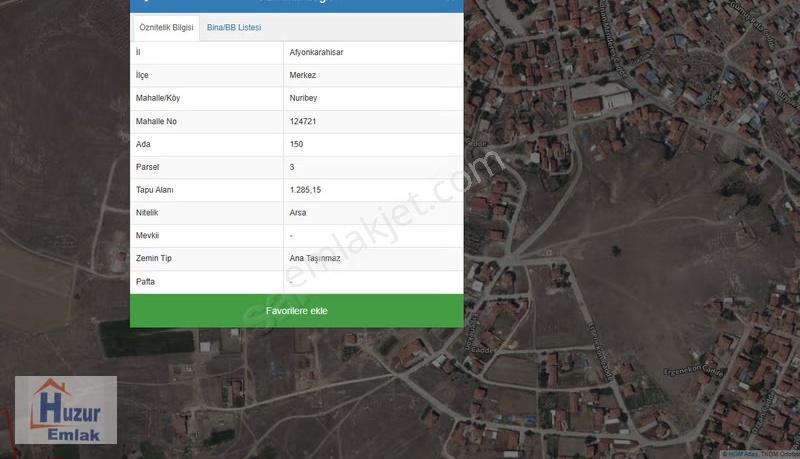Click the Huzur Emlak logo
This screenshot has height=459, width=800.
66,410
